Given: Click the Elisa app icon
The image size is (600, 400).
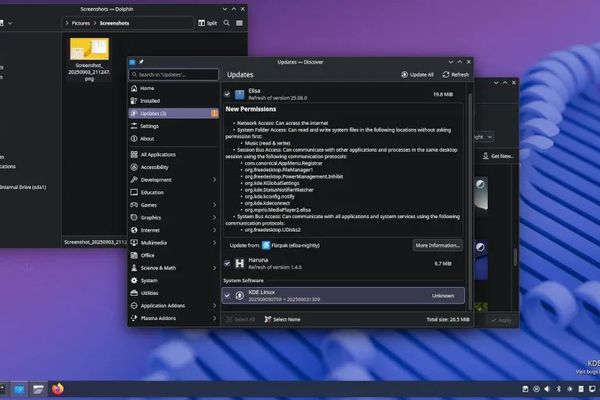Looking at the screenshot, I should 240,94.
